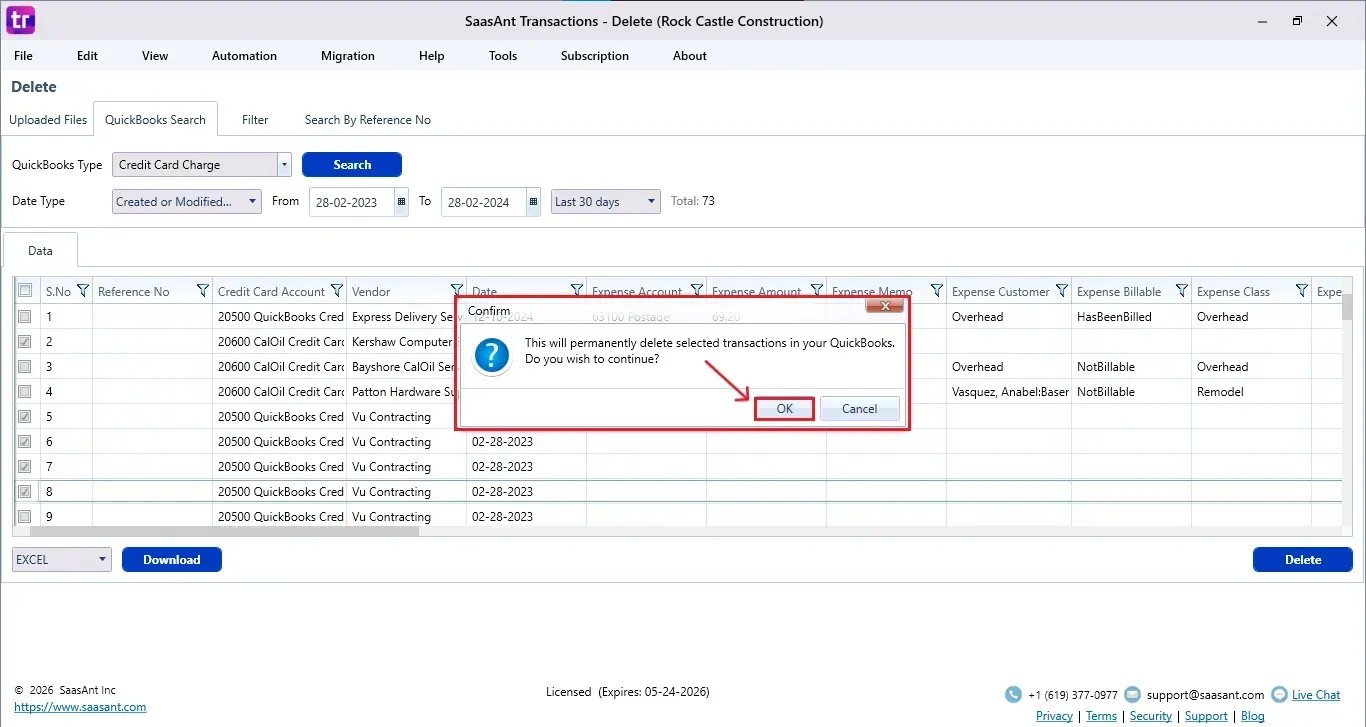Viewport: 1366px width, 727px height.
Task: Check the row 9 checkbox
Action: pyautogui.click(x=25, y=516)
